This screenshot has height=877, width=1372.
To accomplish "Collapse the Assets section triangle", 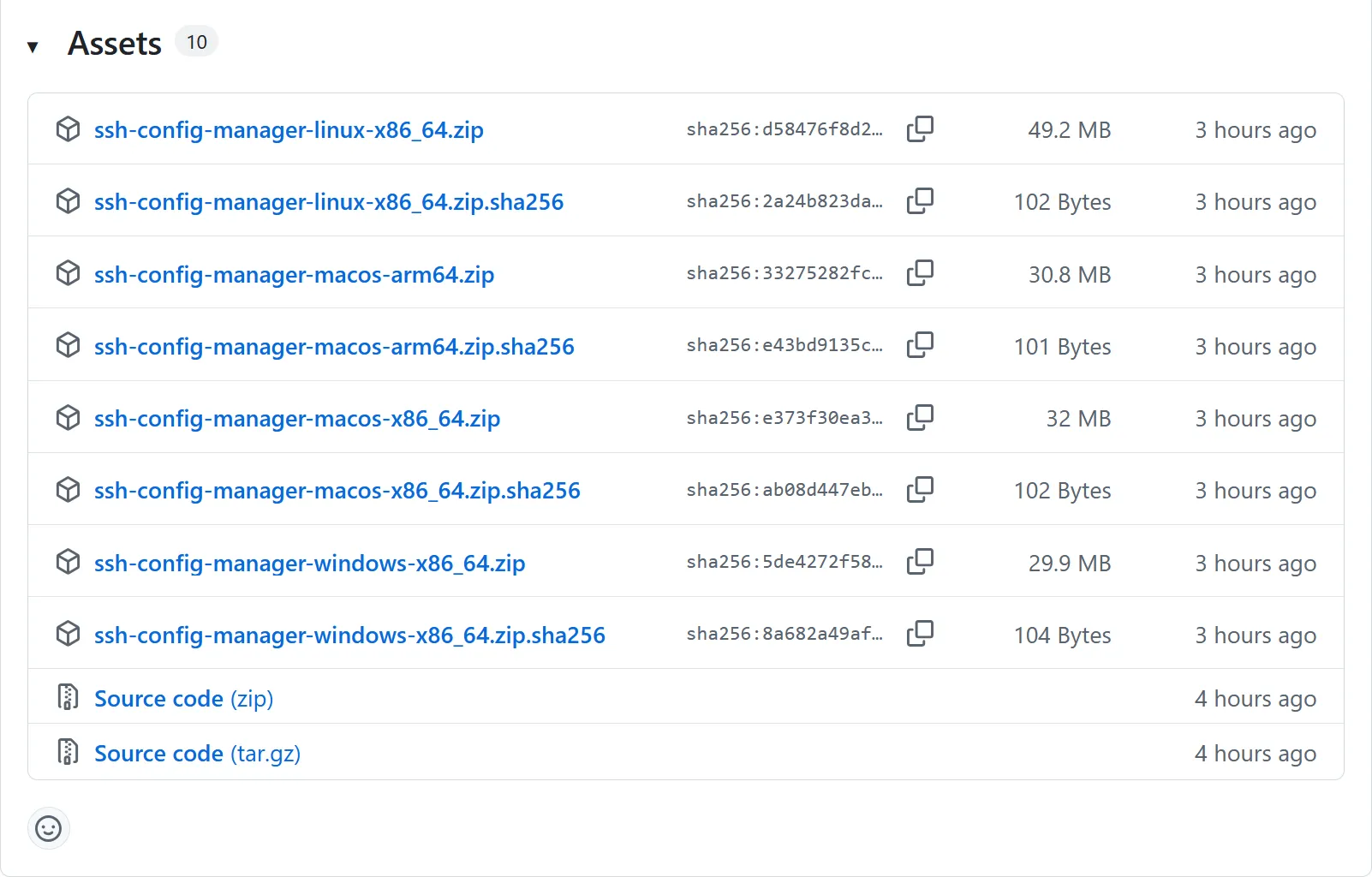I will [33, 46].
